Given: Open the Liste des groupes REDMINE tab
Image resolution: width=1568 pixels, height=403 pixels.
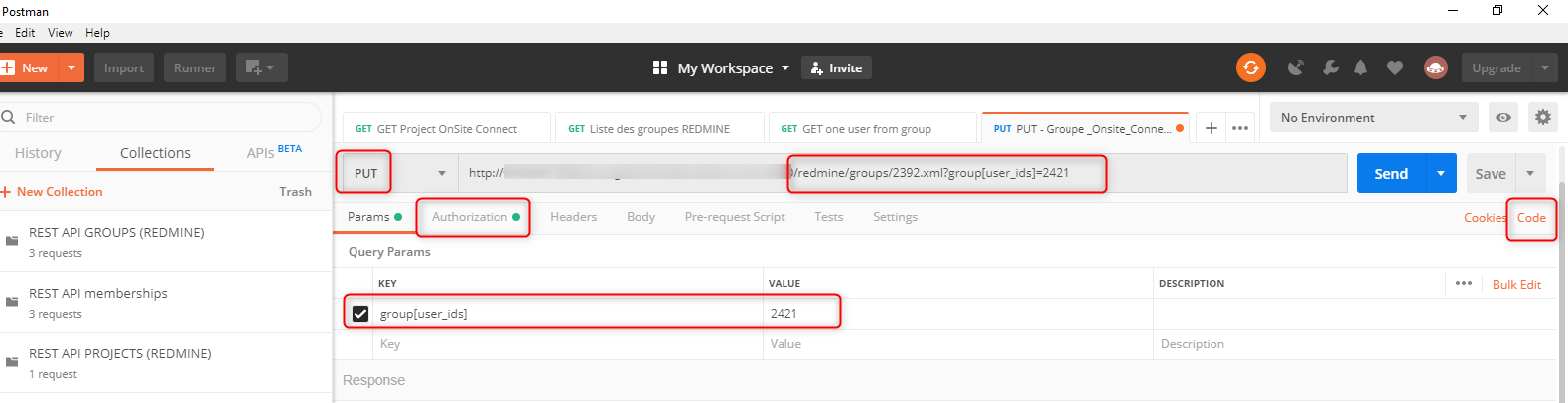Looking at the screenshot, I should [659, 129].
